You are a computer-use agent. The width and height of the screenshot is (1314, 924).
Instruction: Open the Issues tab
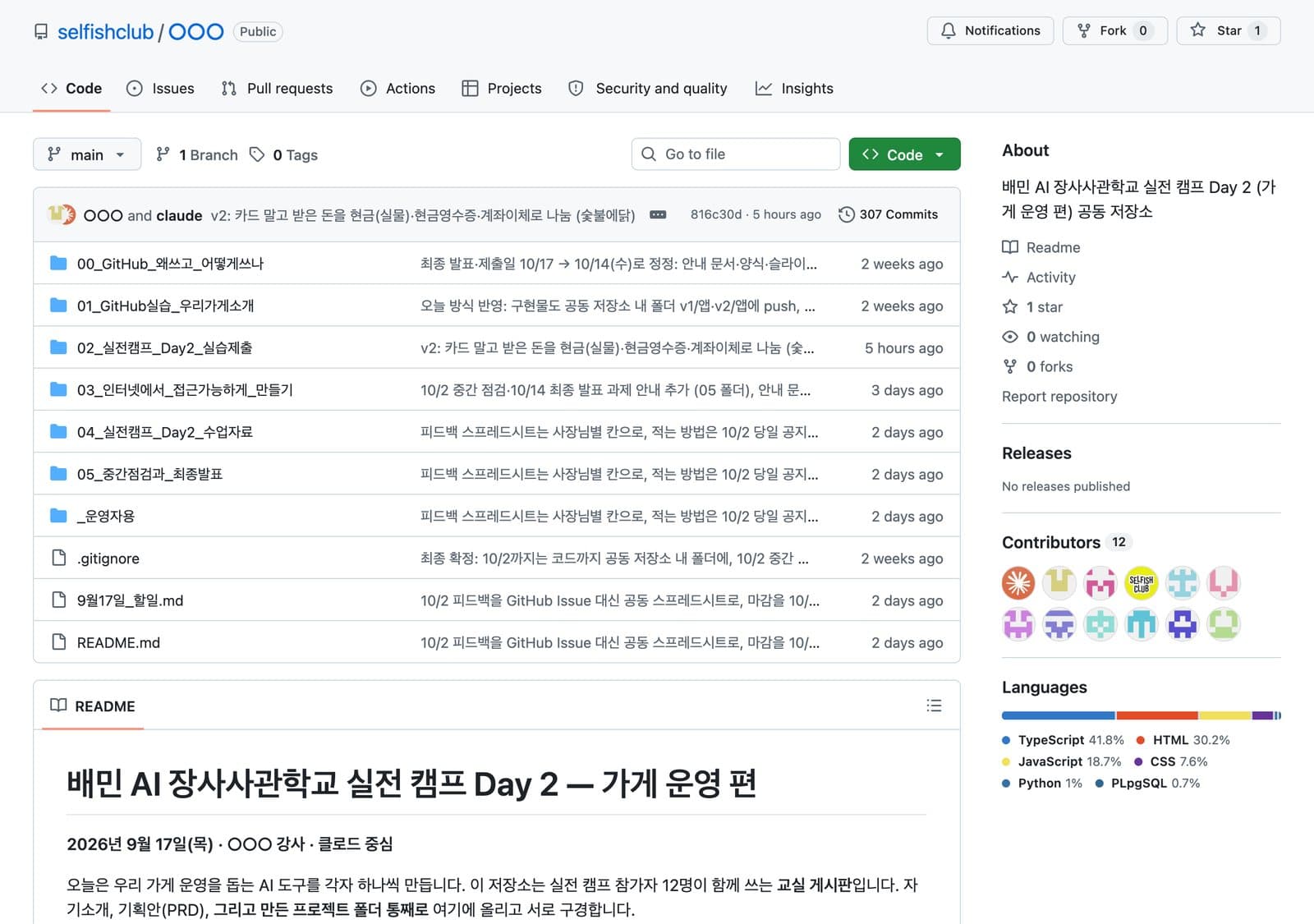161,89
